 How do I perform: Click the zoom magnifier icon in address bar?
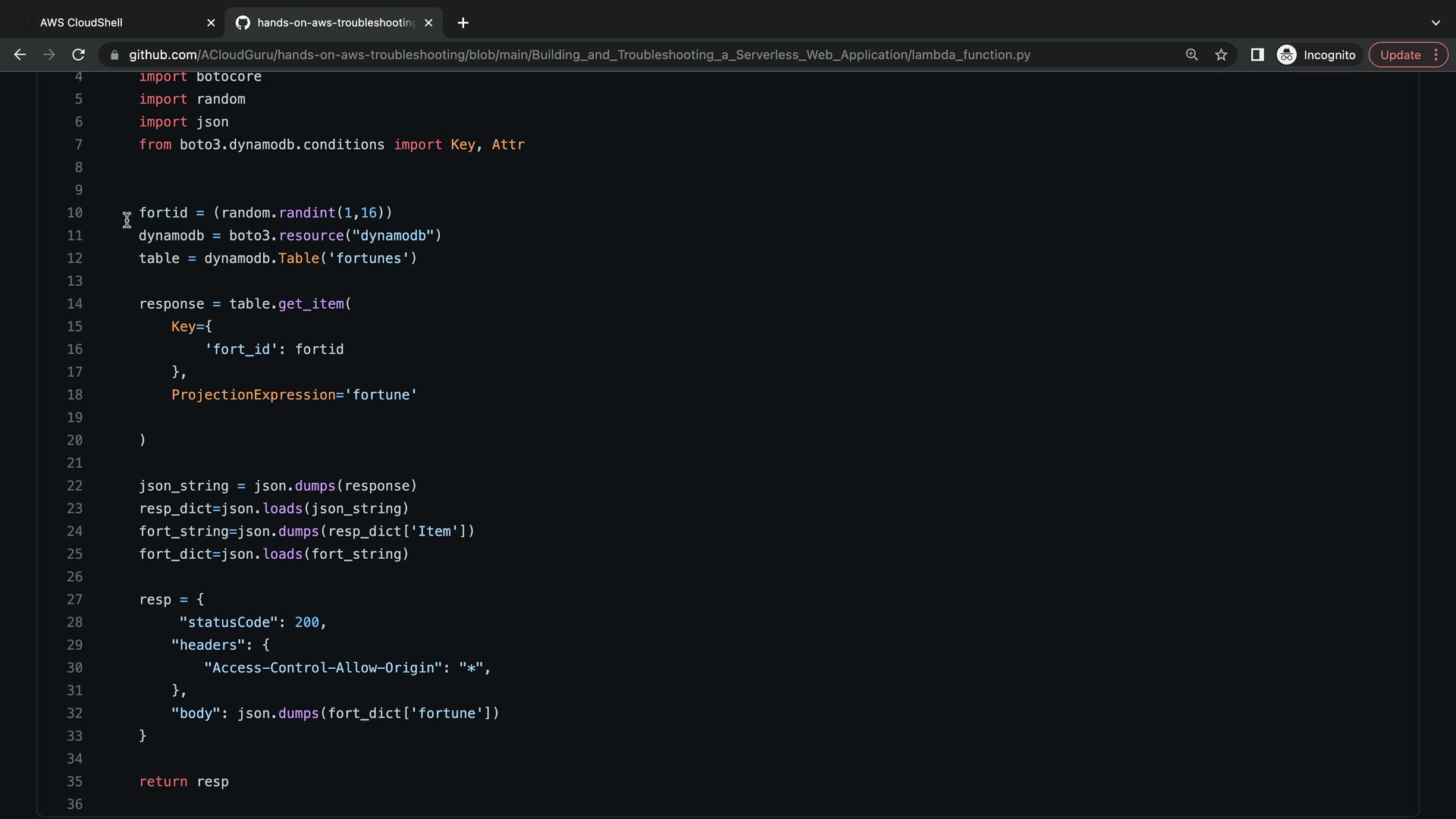pos(1191,55)
